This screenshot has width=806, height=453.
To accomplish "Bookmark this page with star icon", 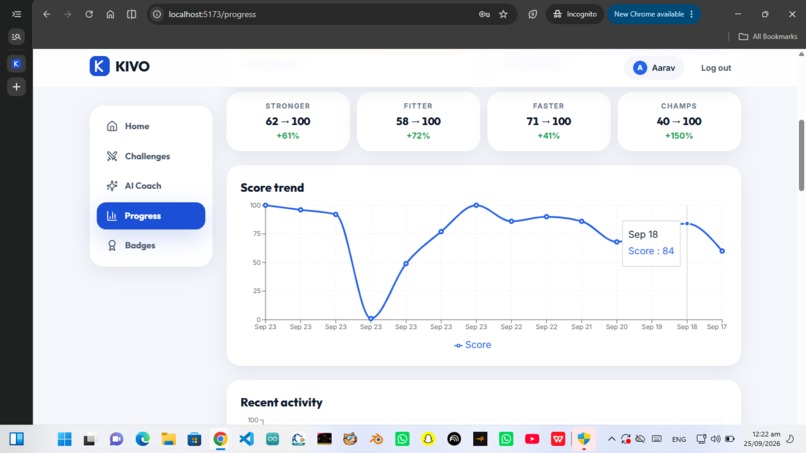I will pyautogui.click(x=503, y=14).
